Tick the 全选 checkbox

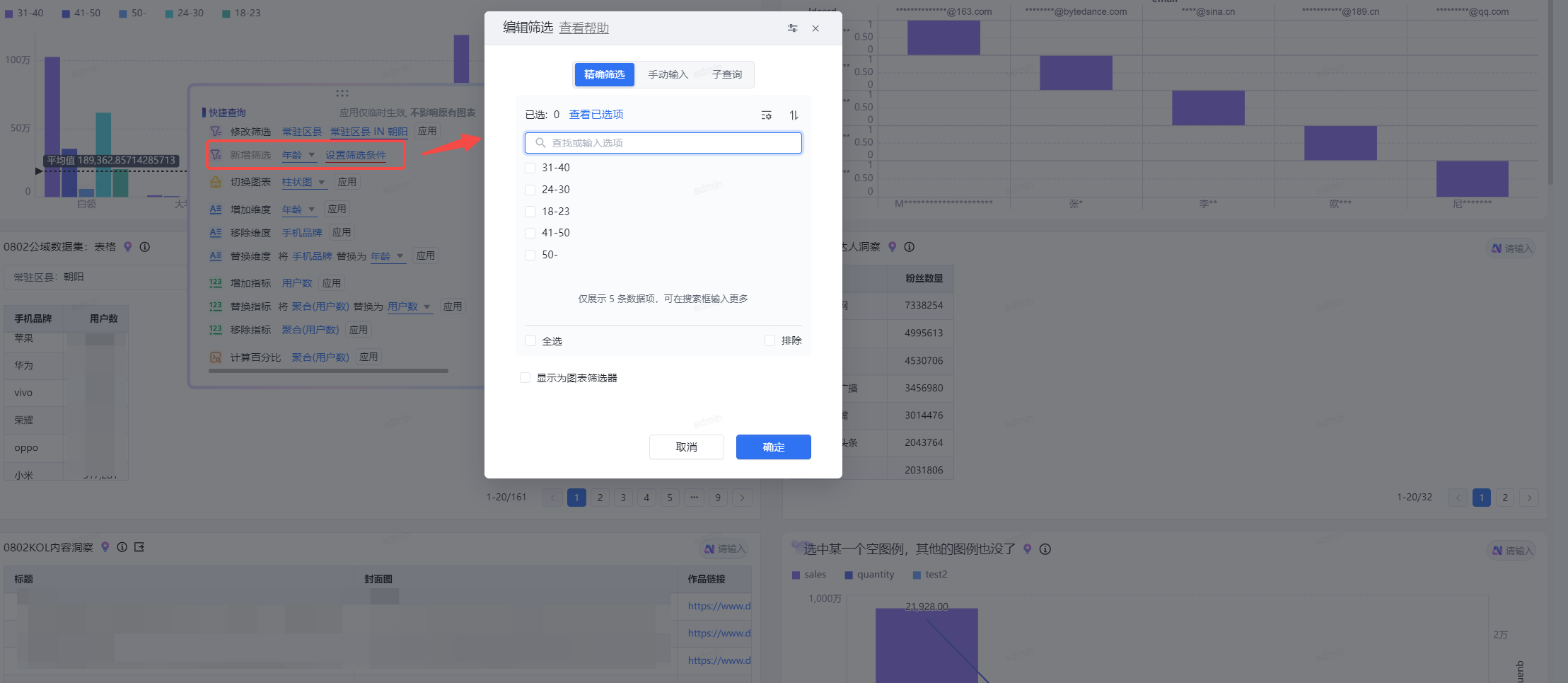pyautogui.click(x=530, y=341)
